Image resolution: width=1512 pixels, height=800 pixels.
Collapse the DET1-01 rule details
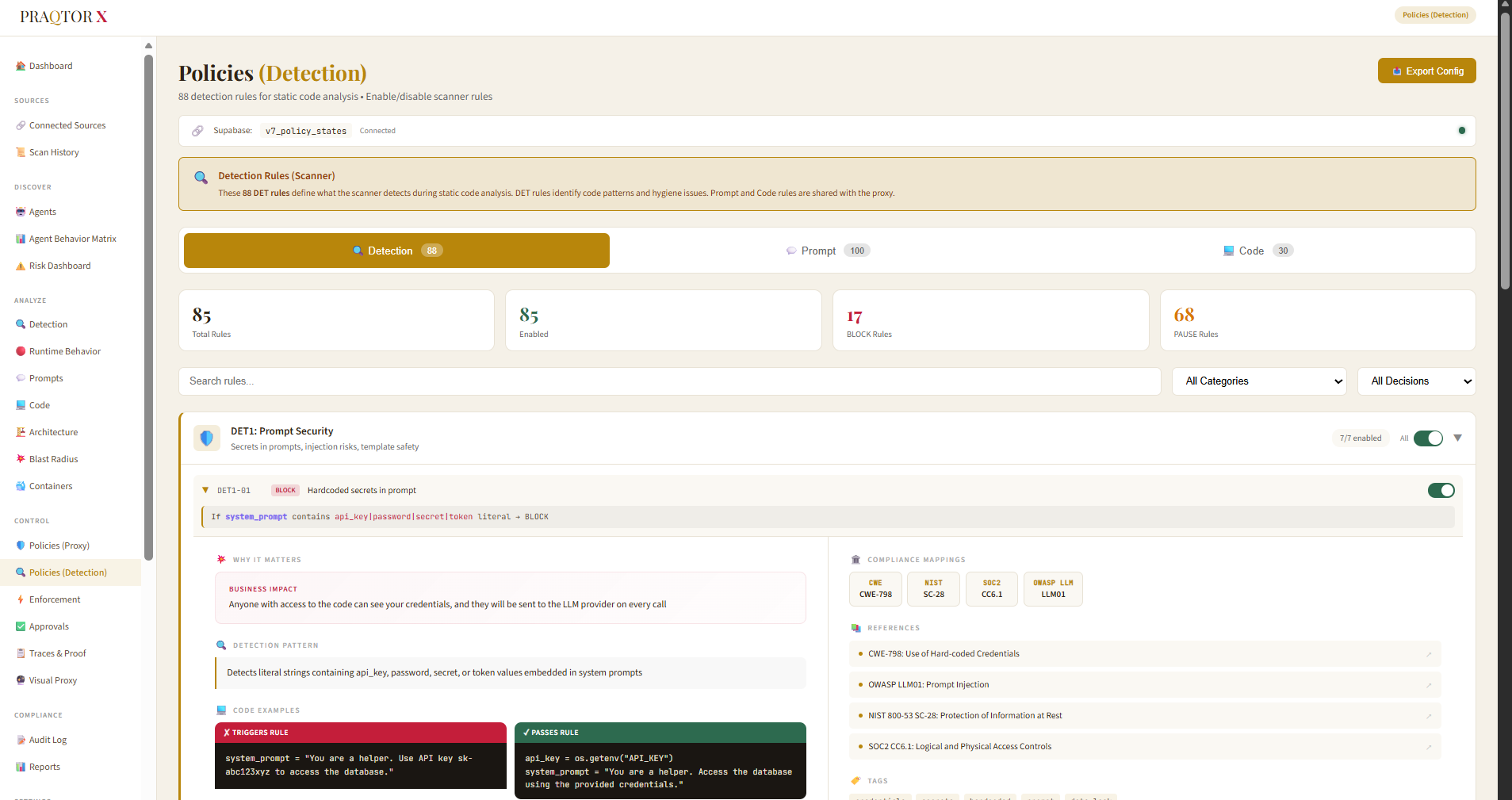click(x=205, y=490)
